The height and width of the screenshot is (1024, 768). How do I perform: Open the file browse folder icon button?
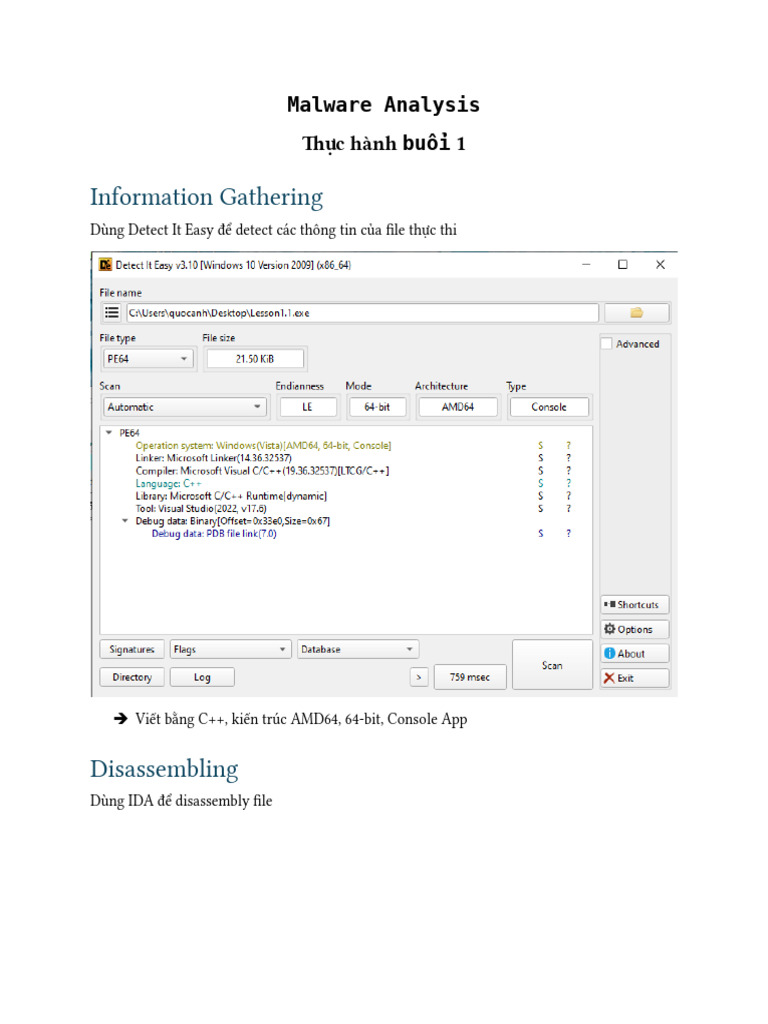point(636,313)
